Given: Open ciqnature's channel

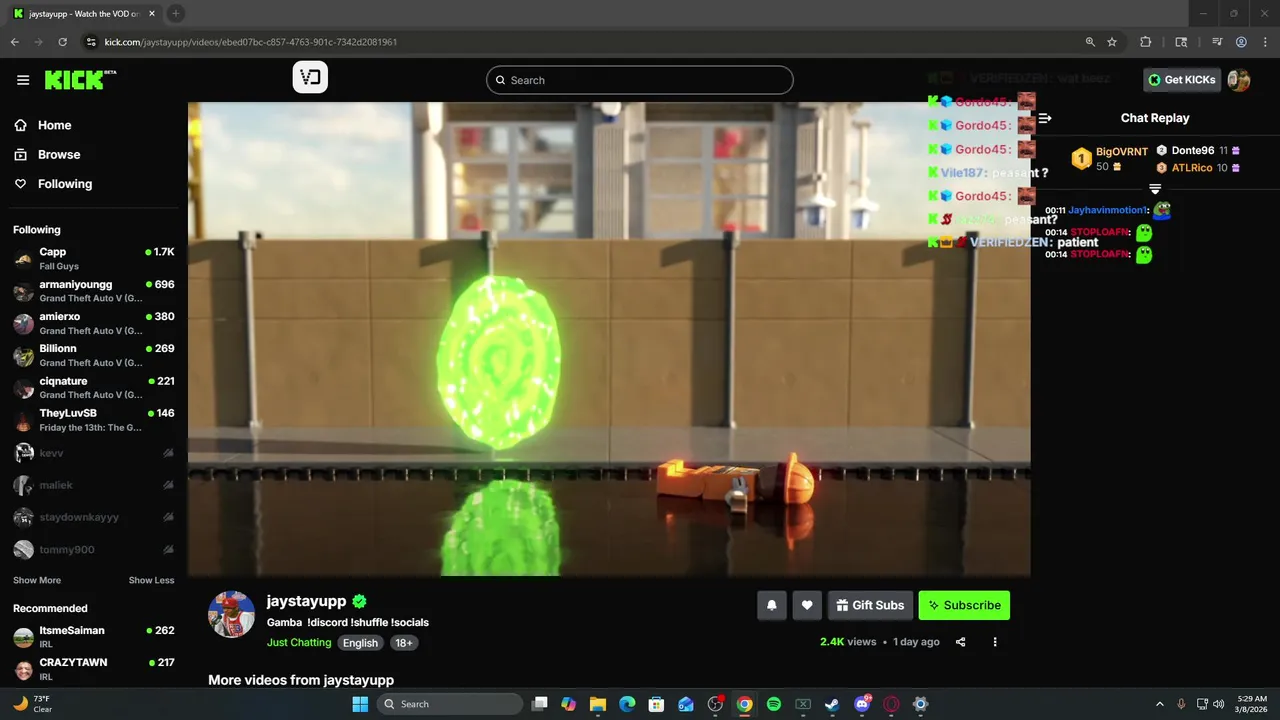Looking at the screenshot, I should point(94,387).
